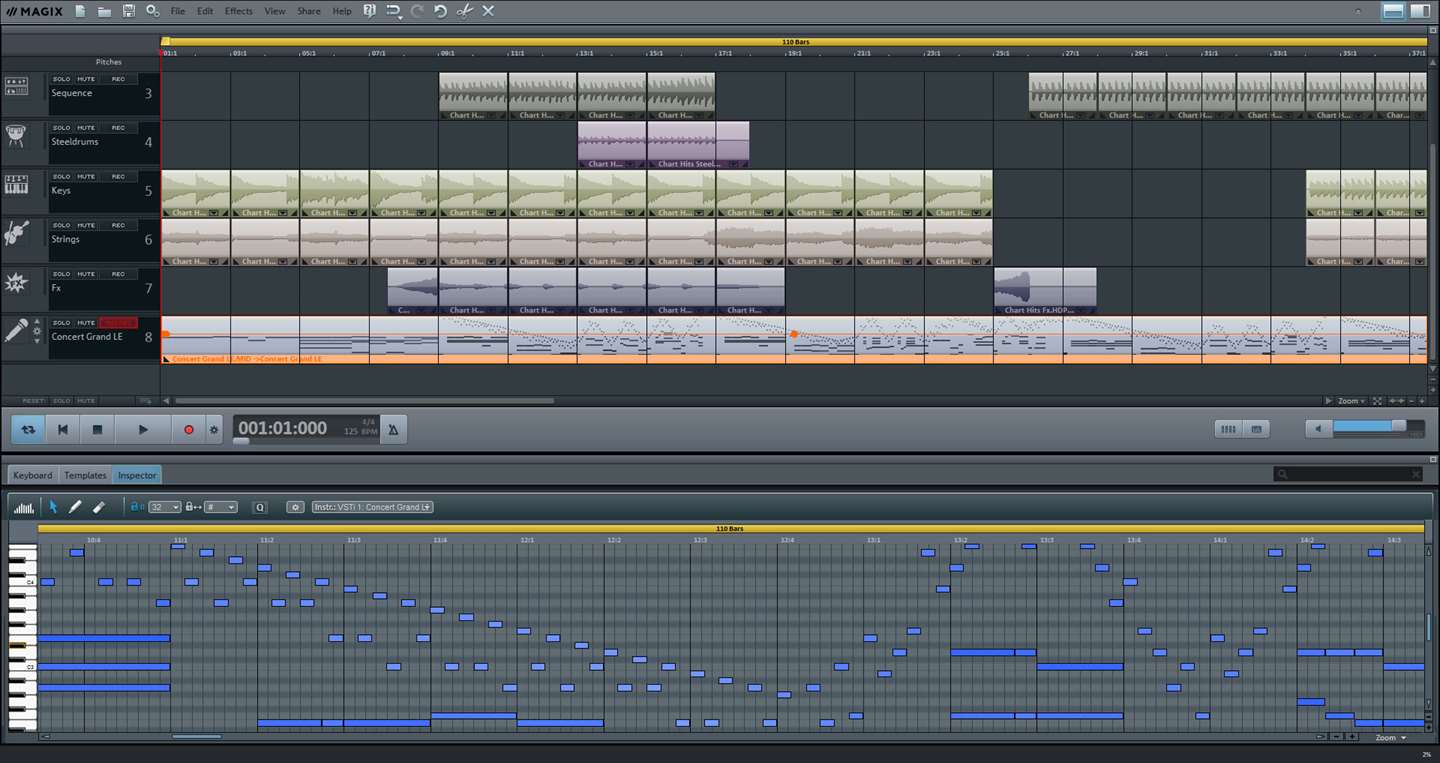Open the Effects menu
Screen dimensions: 1440x763
tap(238, 11)
